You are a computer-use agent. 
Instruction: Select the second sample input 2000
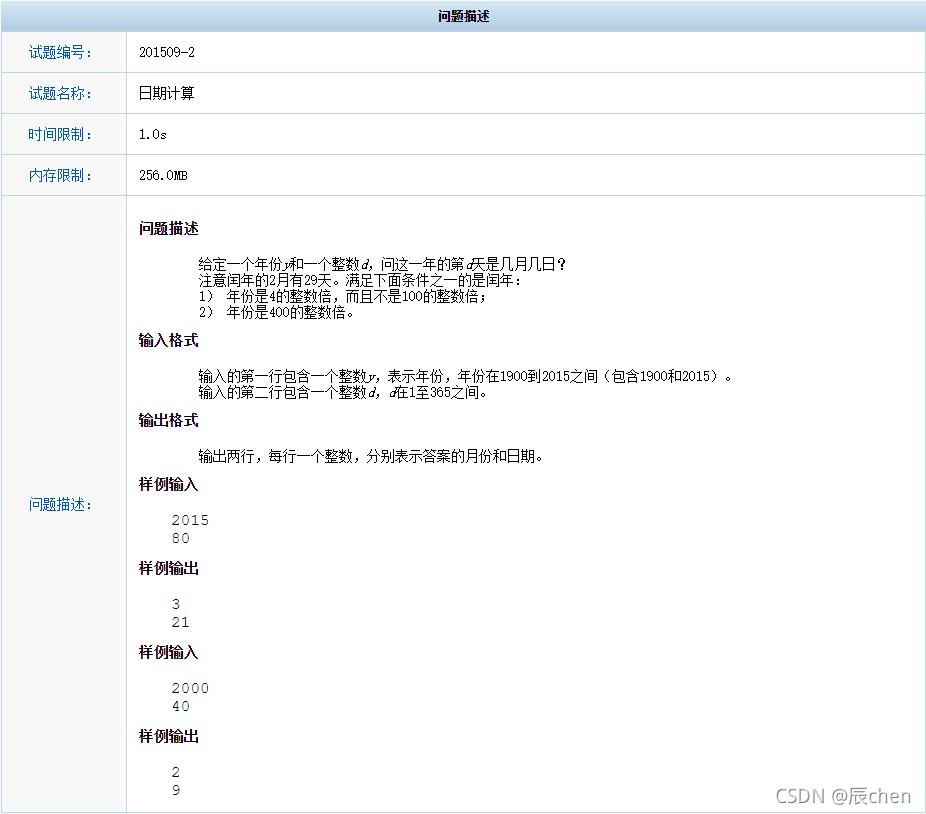(188, 688)
